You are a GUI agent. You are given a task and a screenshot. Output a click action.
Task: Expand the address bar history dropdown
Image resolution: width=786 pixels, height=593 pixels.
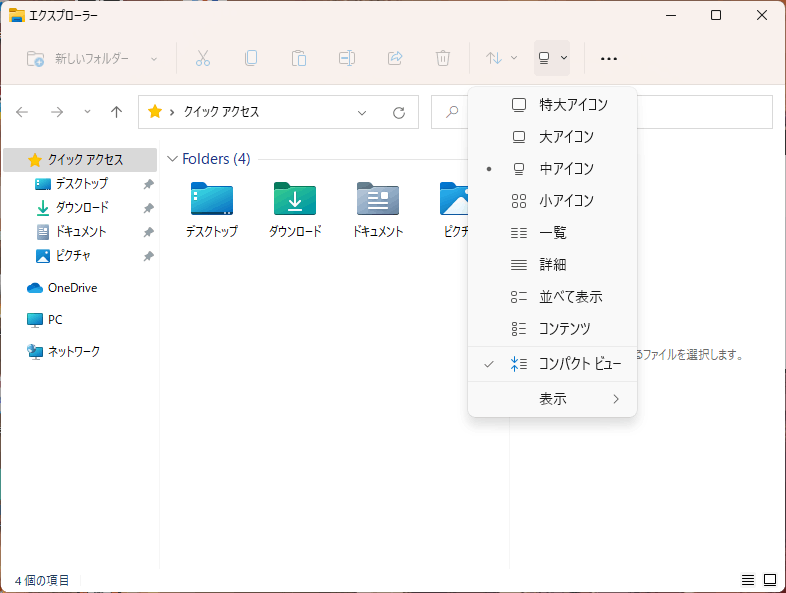[x=362, y=113]
